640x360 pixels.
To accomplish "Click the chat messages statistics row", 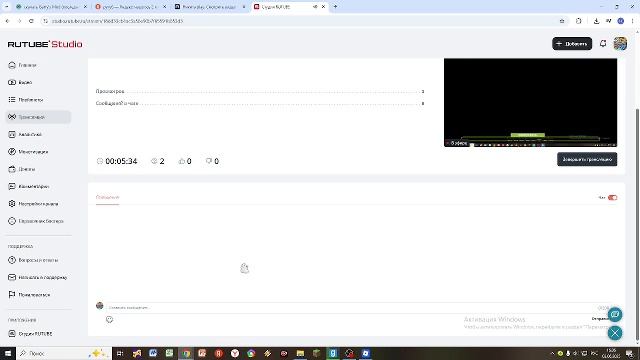I will (x=260, y=104).
